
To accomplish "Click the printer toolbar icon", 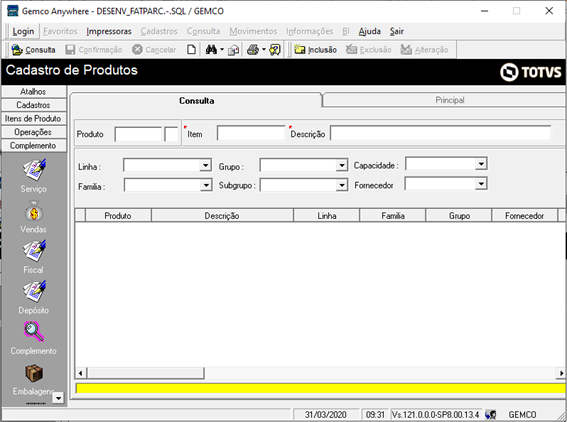I will point(253,50).
